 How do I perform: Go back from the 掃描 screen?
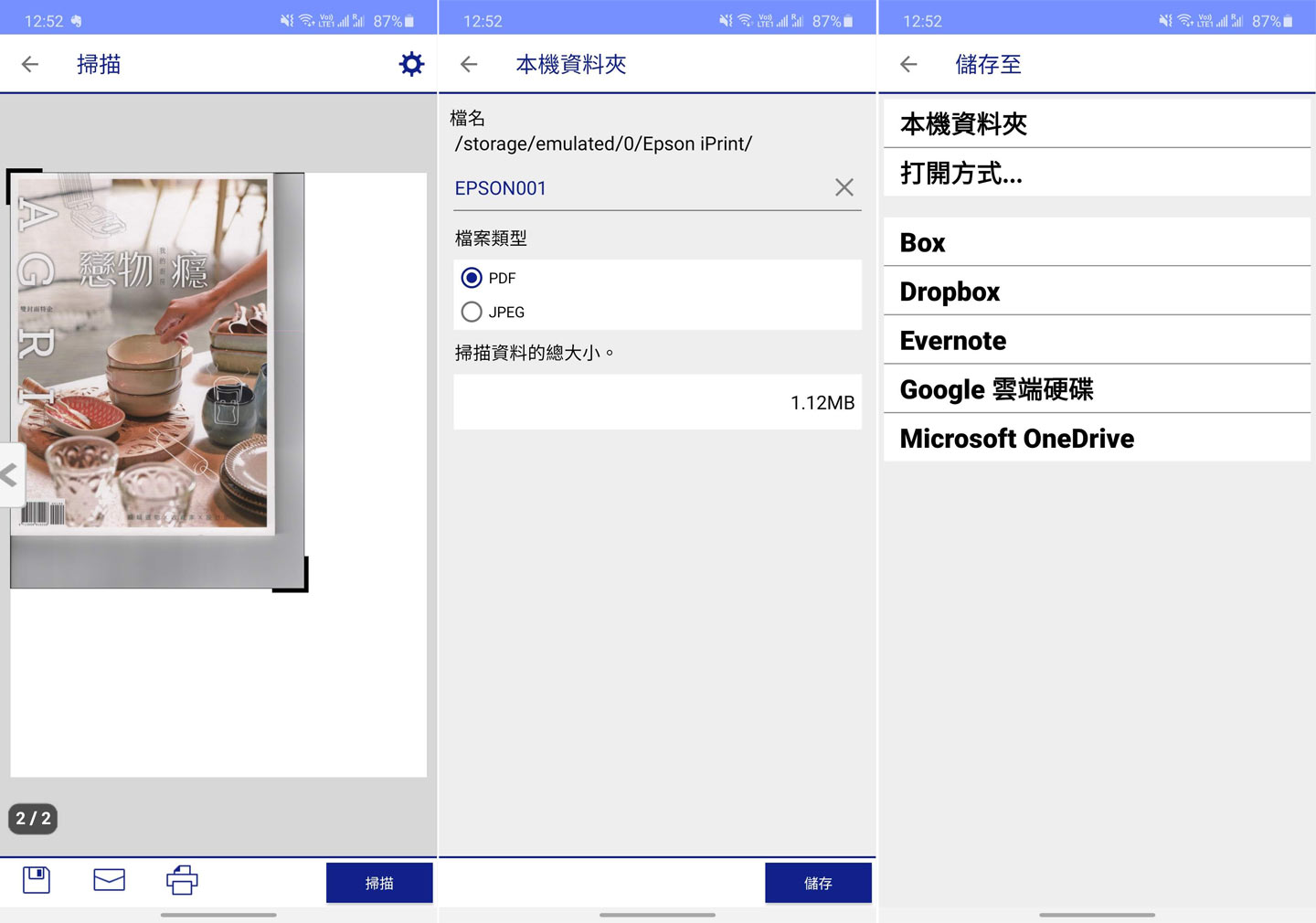(x=30, y=64)
